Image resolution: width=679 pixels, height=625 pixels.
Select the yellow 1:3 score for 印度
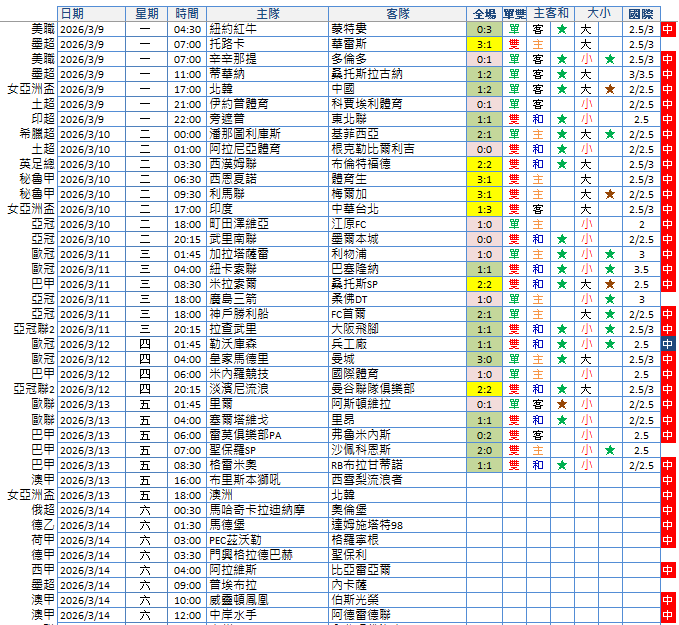coord(484,210)
